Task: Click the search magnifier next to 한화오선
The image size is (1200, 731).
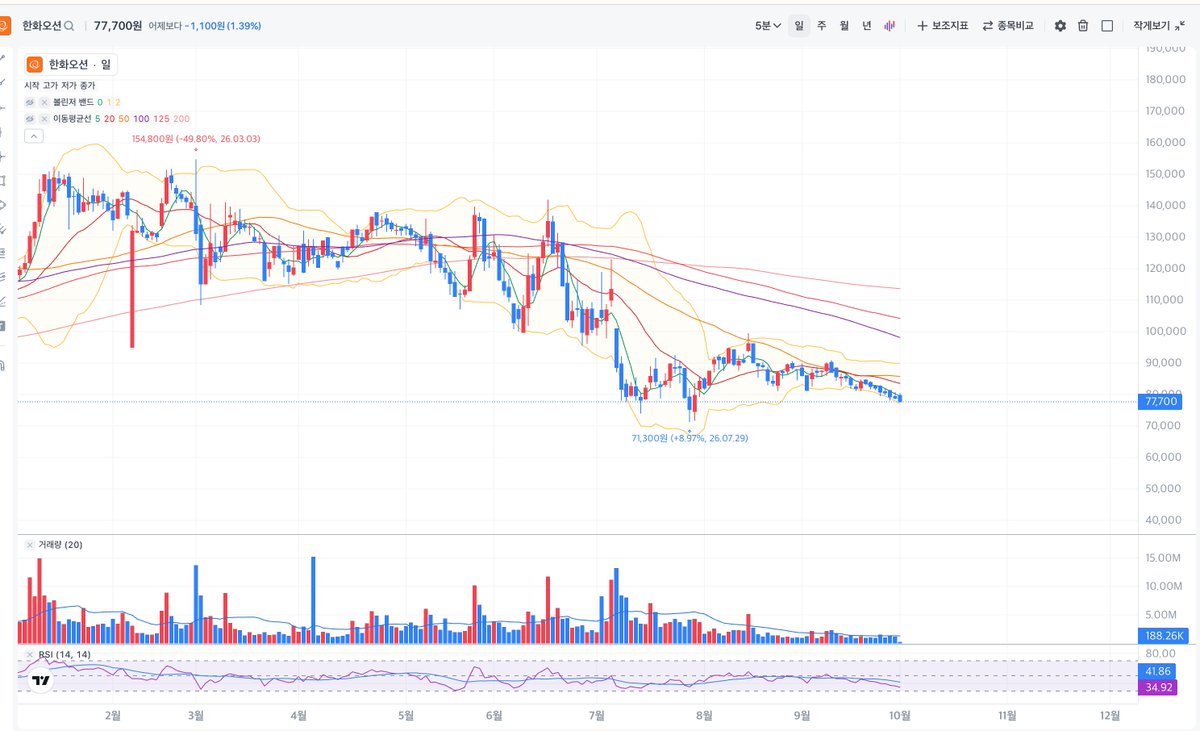Action: (69, 25)
